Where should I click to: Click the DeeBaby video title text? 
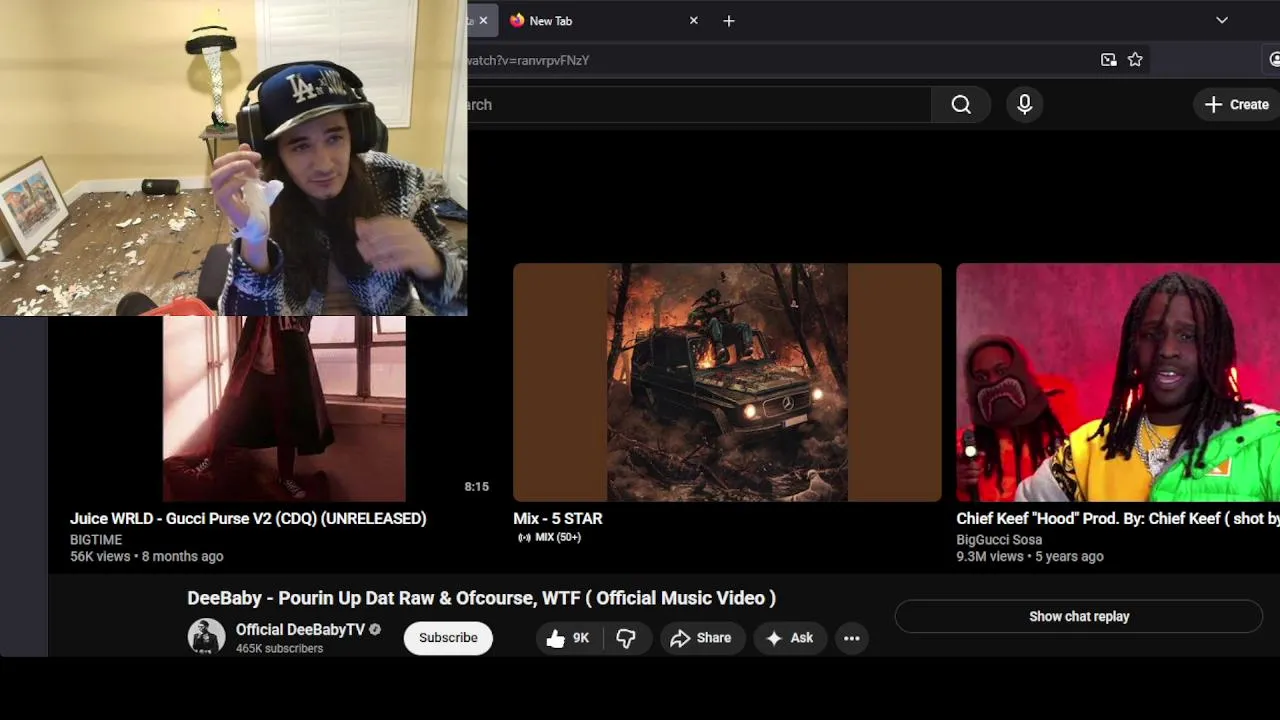click(x=481, y=598)
